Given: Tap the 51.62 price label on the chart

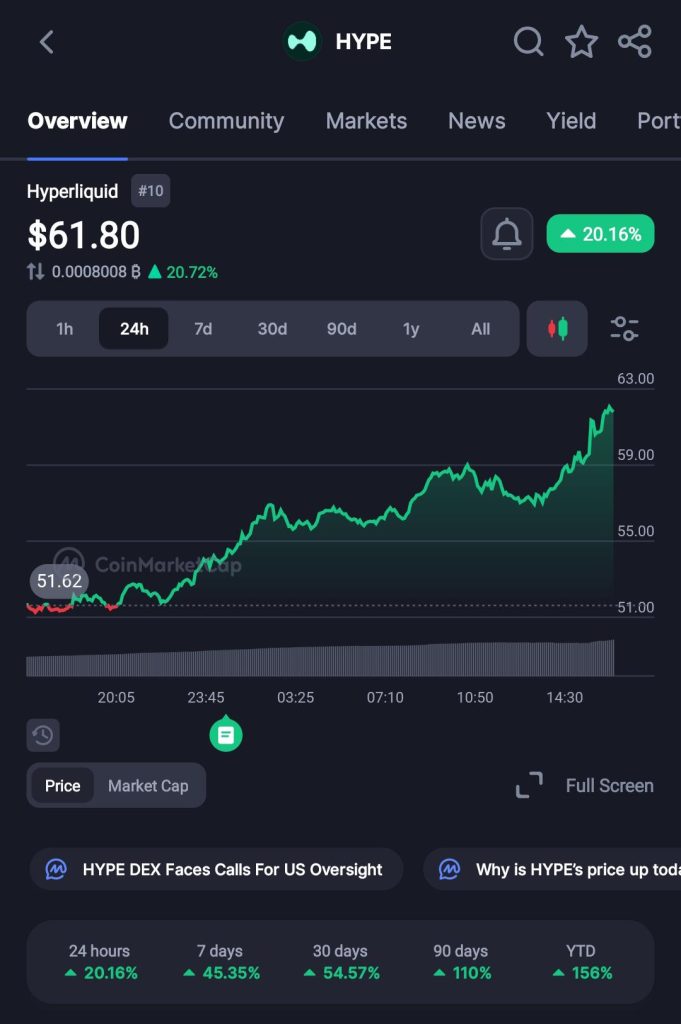Looking at the screenshot, I should [59, 581].
